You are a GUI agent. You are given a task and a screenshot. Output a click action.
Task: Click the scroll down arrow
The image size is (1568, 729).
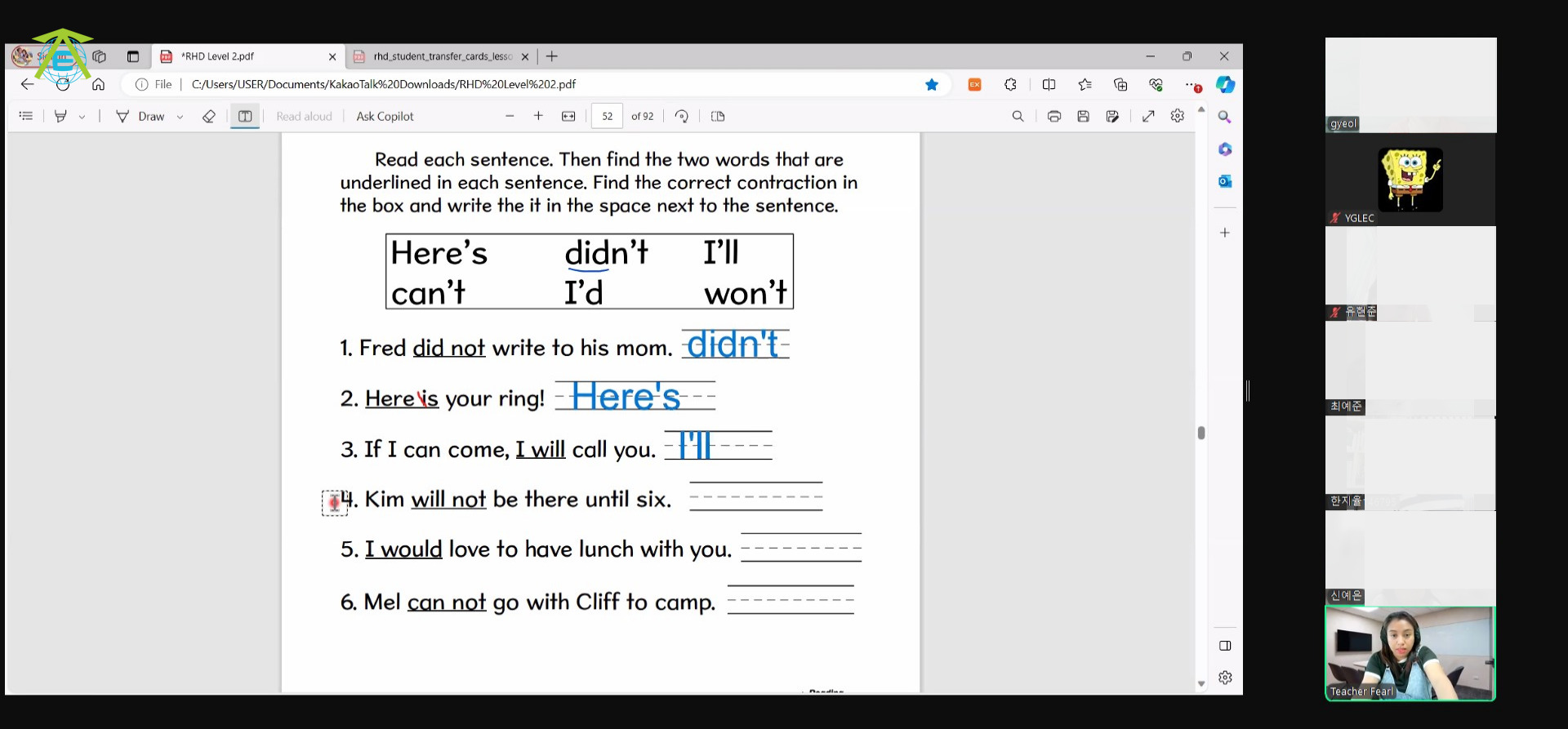1201,684
